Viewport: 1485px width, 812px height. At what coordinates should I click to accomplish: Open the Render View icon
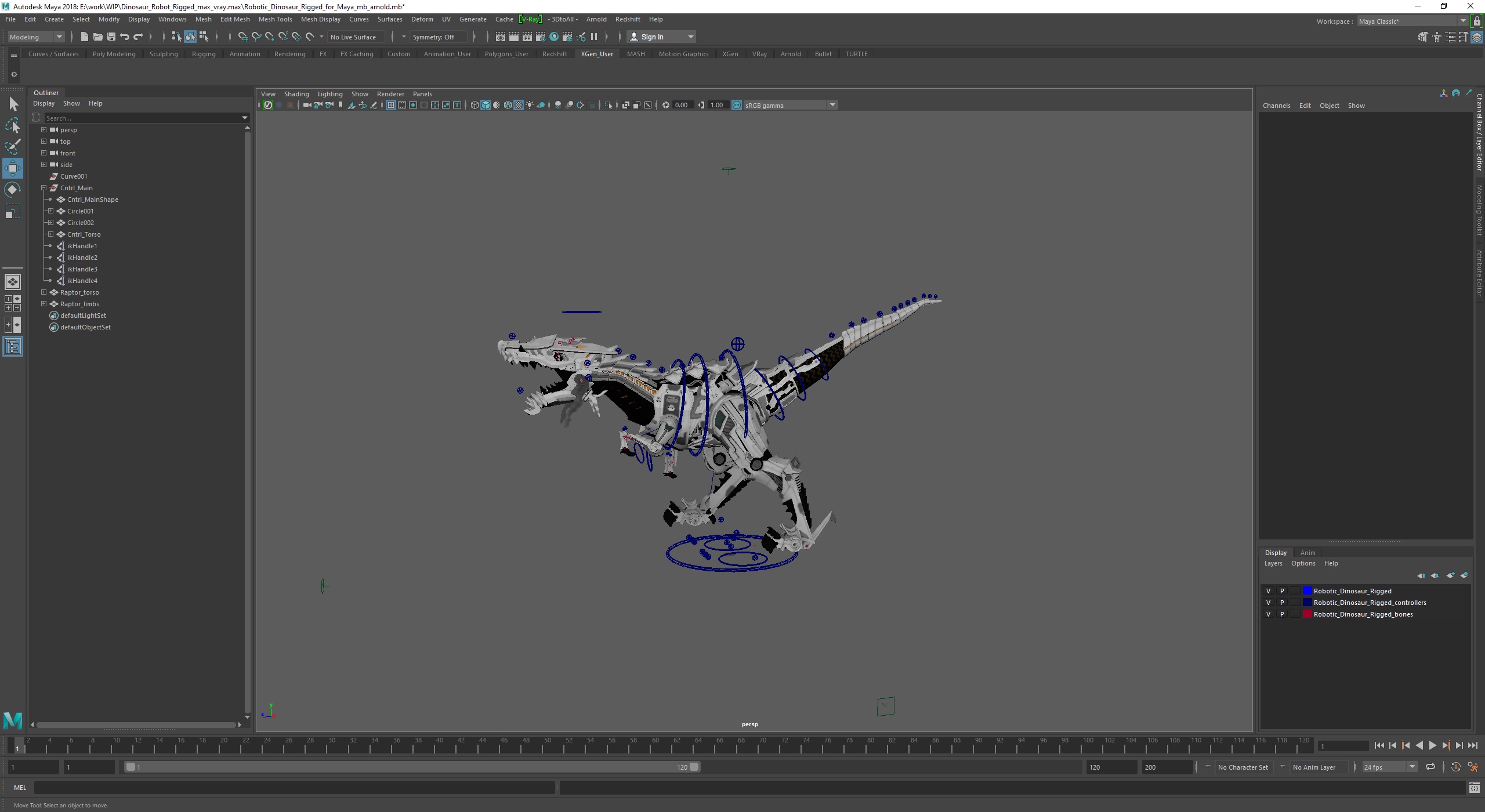tap(500, 37)
